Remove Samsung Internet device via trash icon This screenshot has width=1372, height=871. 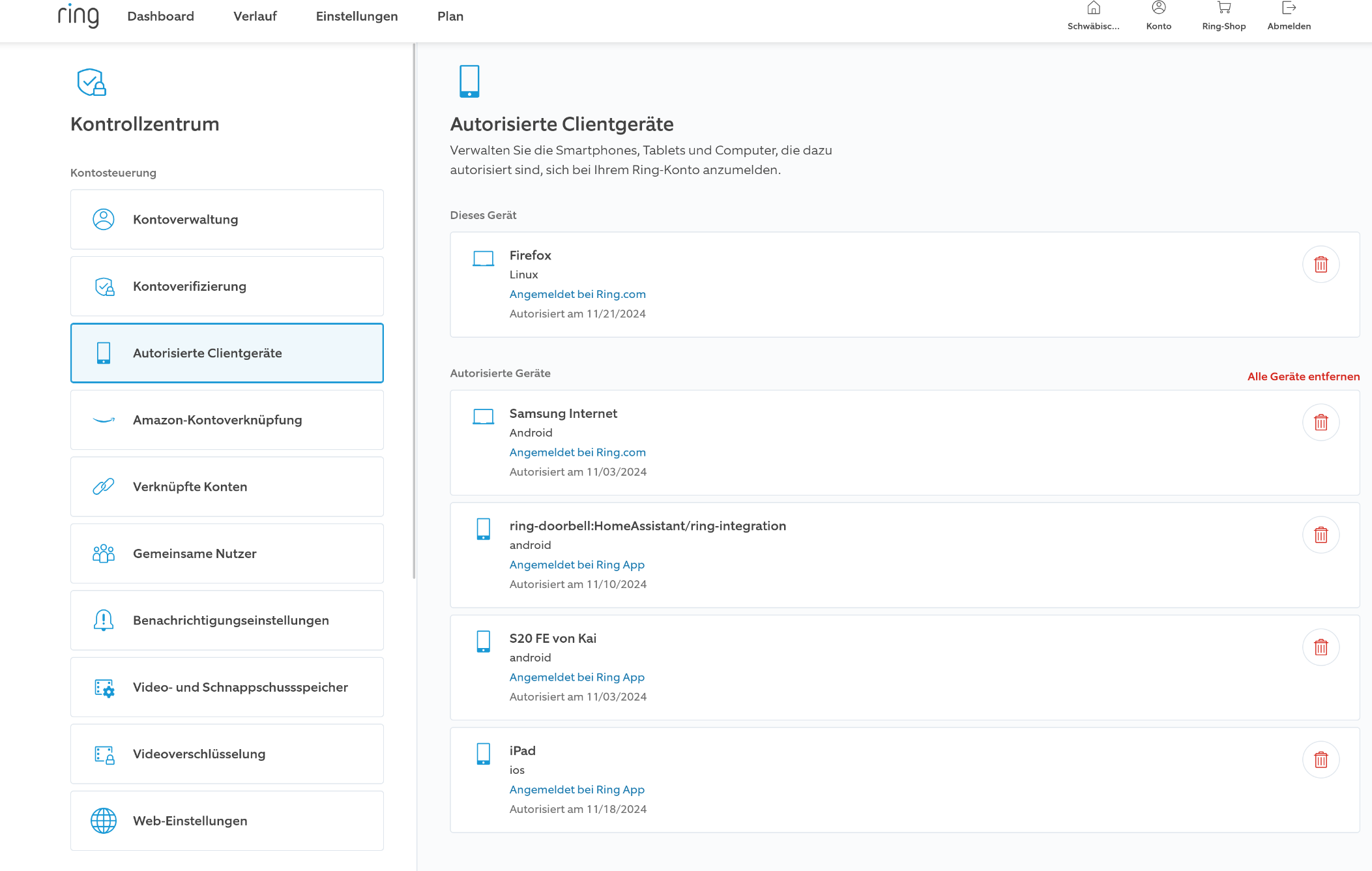[1321, 423]
